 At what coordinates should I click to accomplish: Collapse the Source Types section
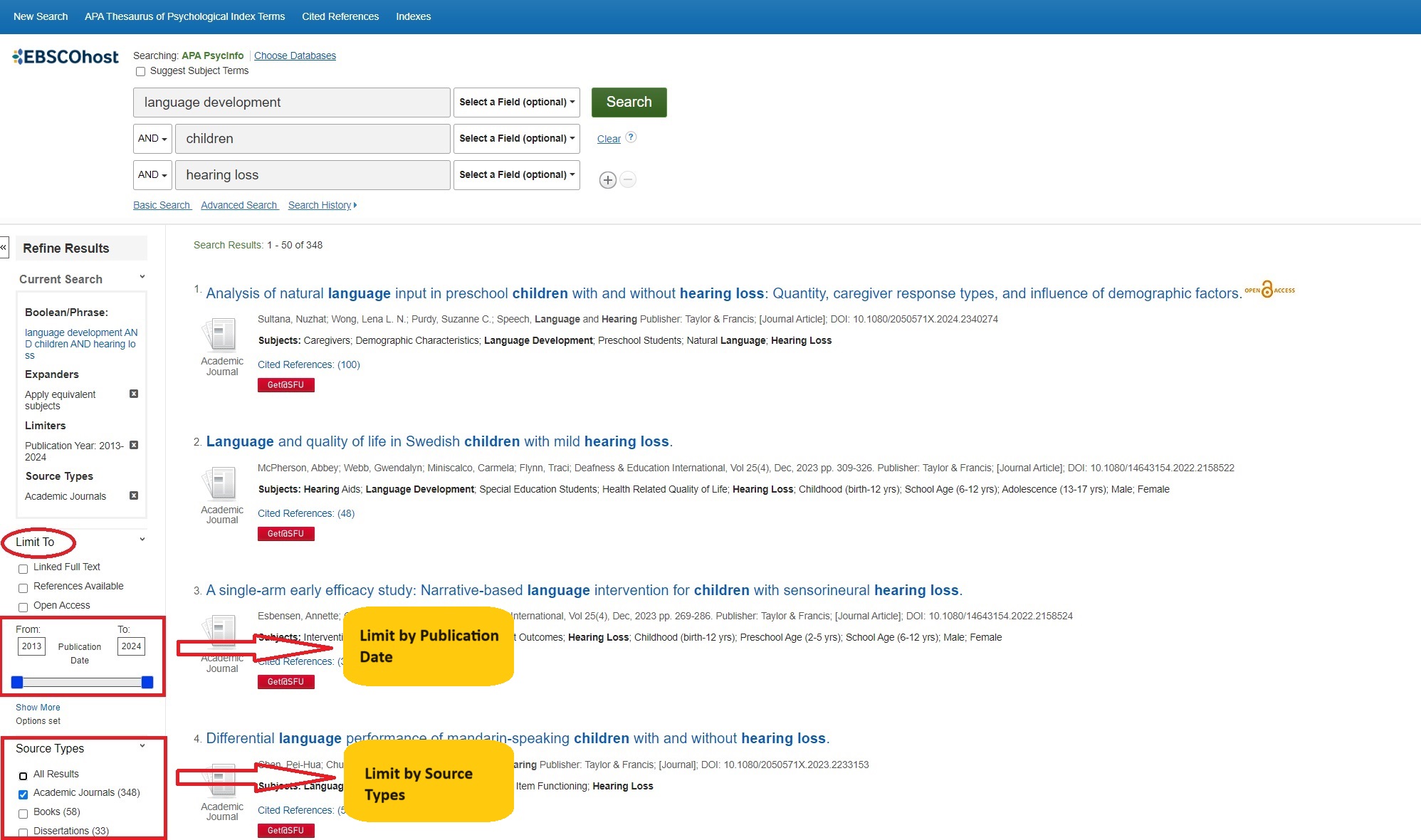point(142,746)
